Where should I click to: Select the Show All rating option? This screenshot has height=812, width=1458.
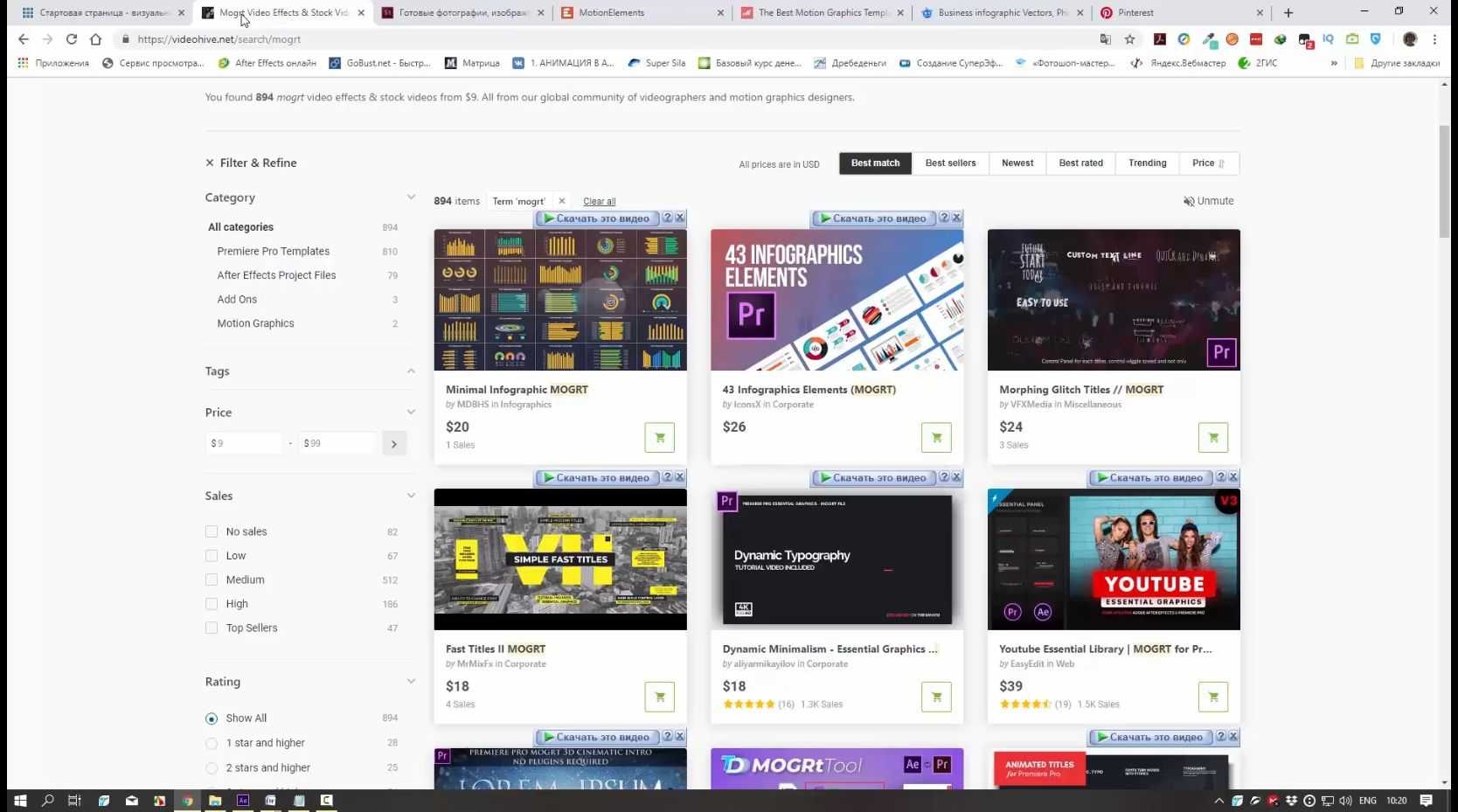click(x=212, y=718)
